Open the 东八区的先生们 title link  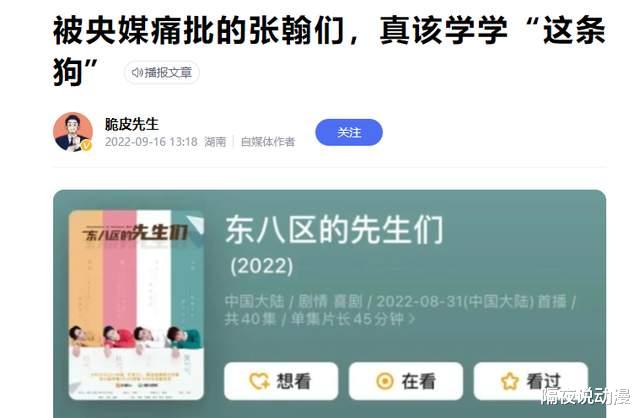tap(334, 230)
